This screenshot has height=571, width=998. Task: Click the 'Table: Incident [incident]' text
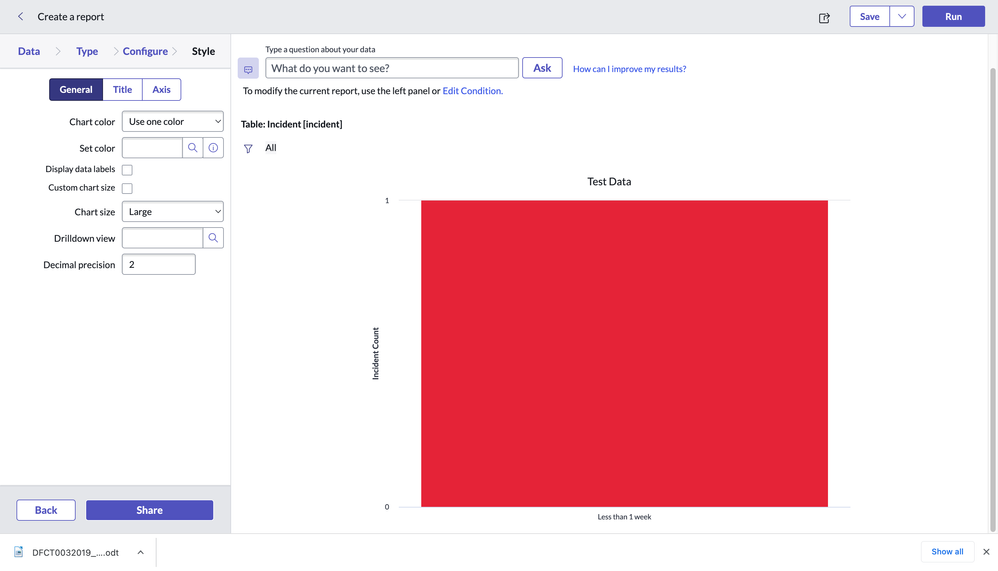pyautogui.click(x=292, y=124)
